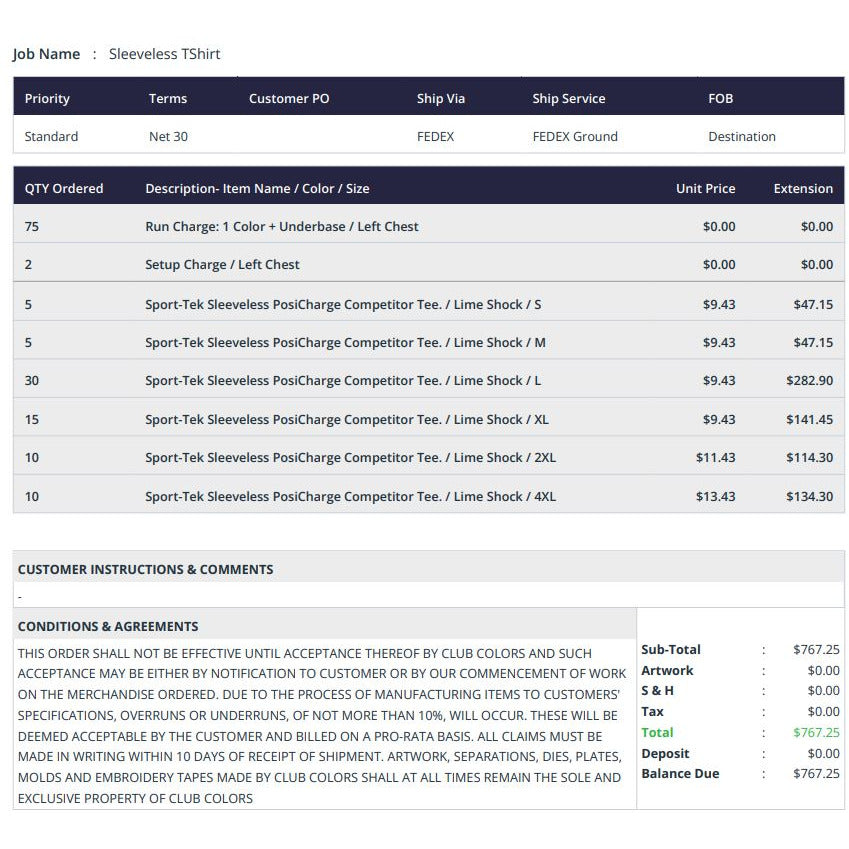849x849 pixels.
Task: Click the $282.90 extension amount
Action: coord(809,381)
